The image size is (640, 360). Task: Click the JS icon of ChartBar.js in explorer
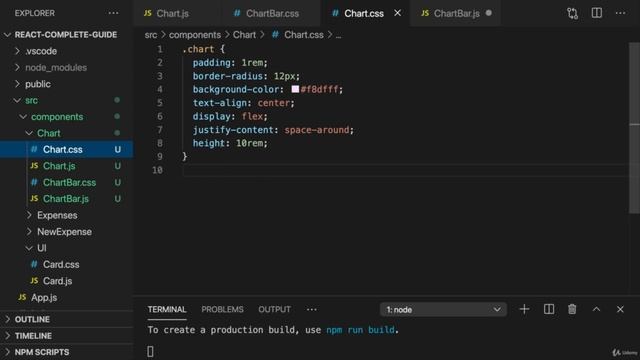[34, 198]
